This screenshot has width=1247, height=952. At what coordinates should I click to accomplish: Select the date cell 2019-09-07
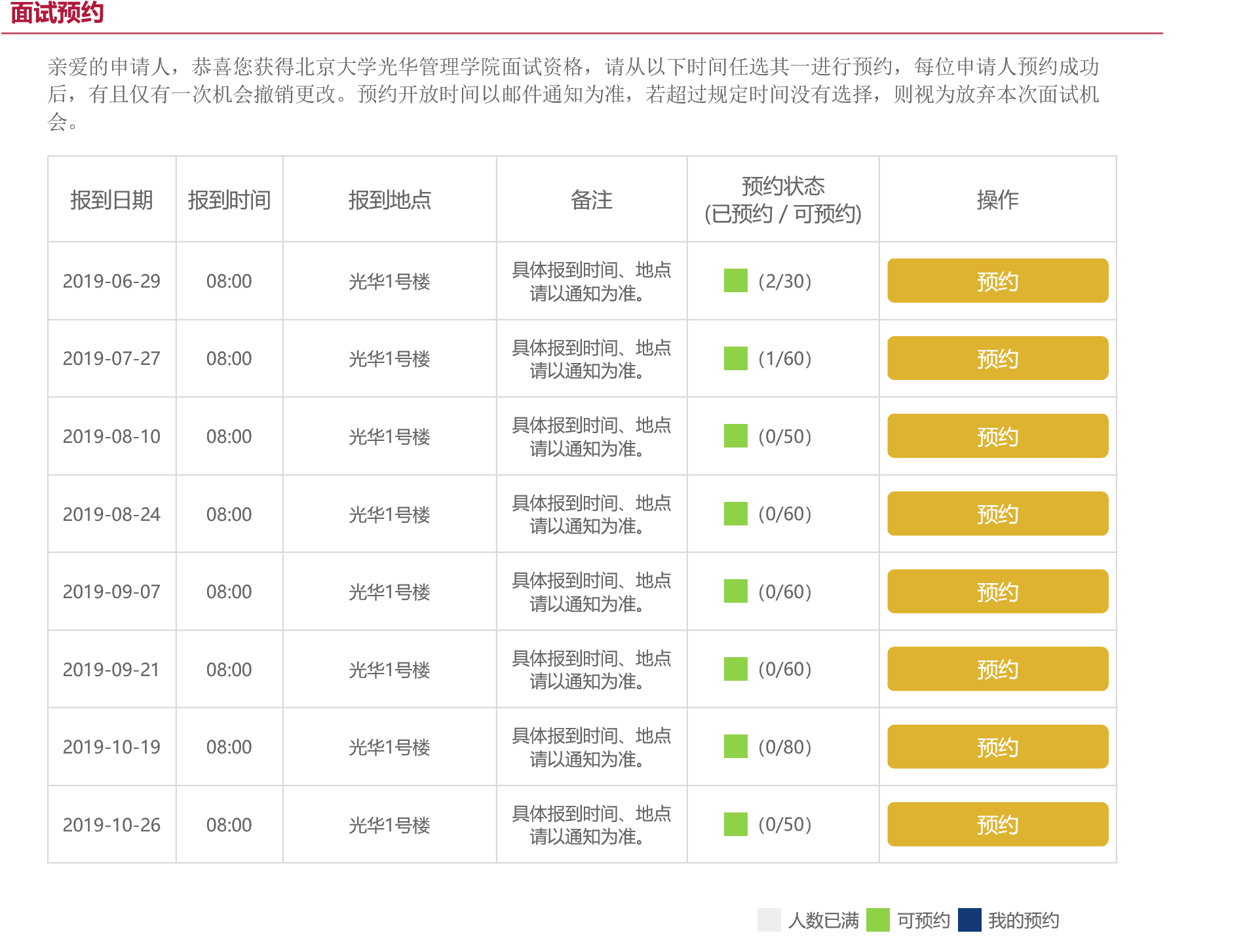coord(111,592)
